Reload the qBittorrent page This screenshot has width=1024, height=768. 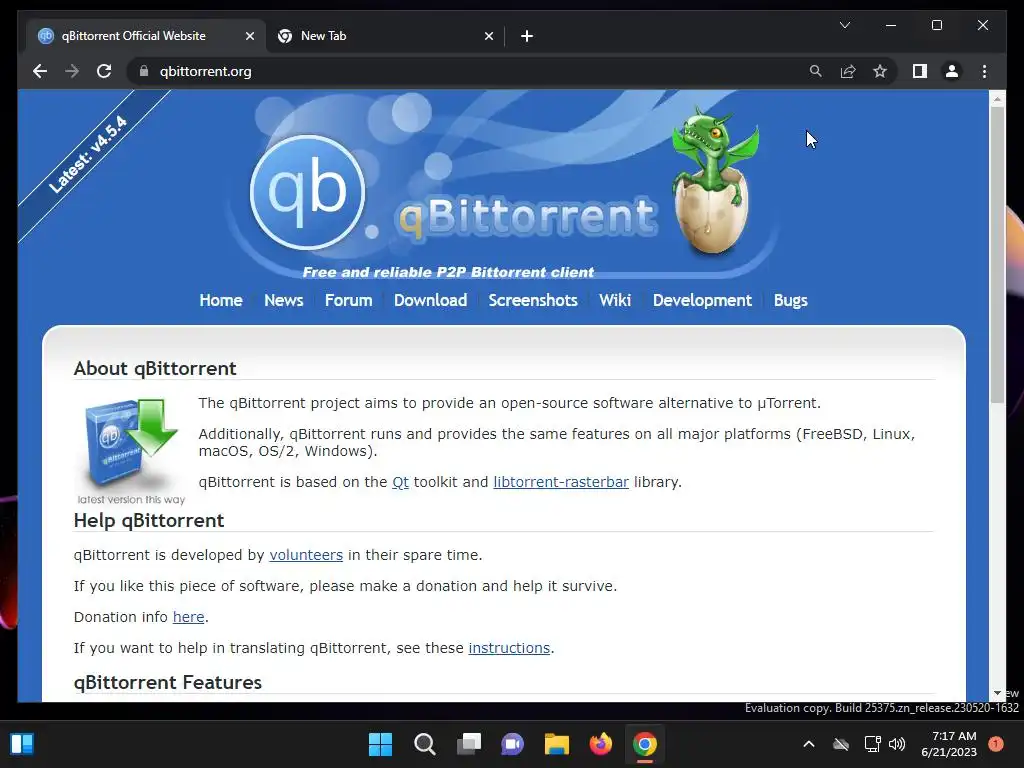click(104, 71)
